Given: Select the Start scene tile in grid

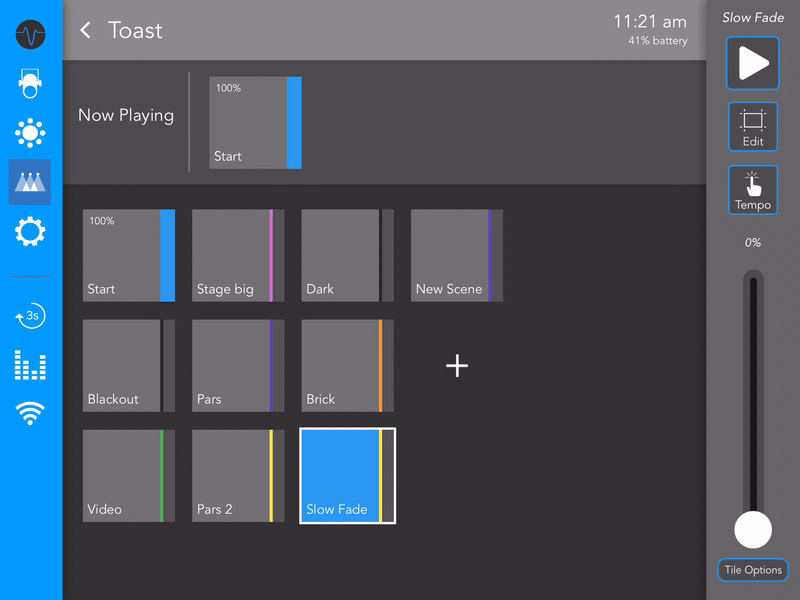Looking at the screenshot, I should [129, 255].
